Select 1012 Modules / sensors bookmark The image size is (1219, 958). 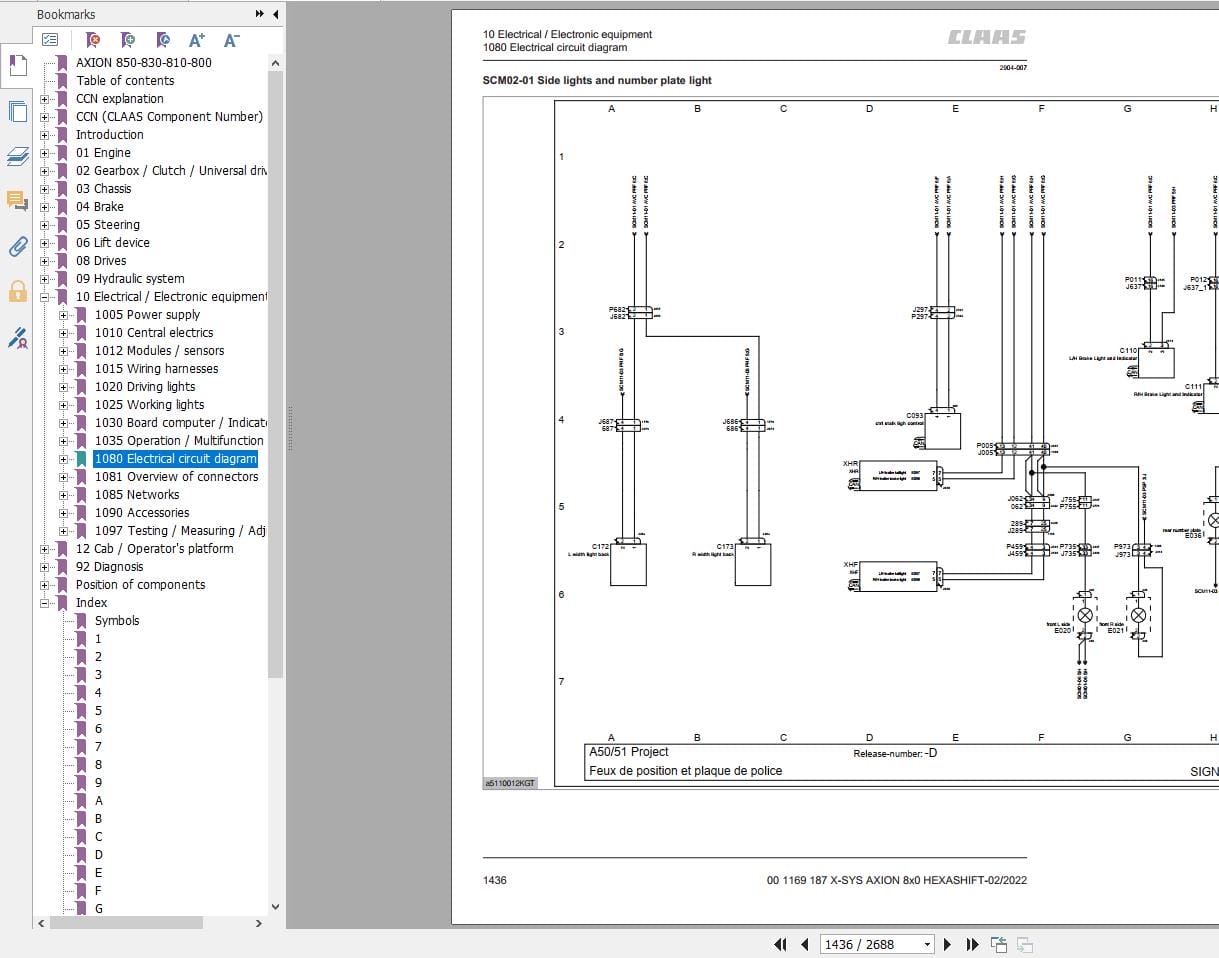click(x=159, y=351)
